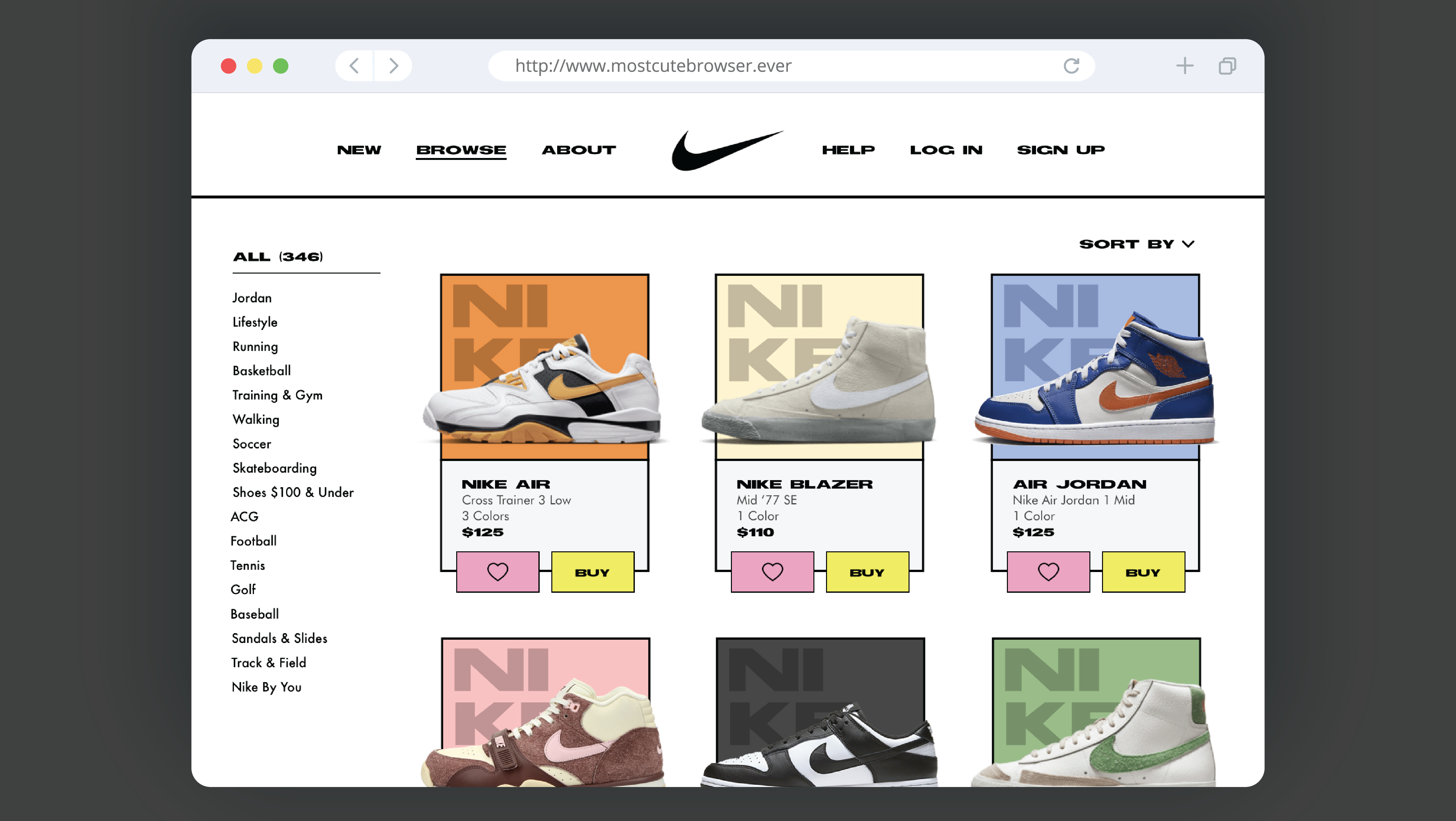Screen dimensions: 1456x821
Task: Filter by Tennis category
Action: pos(248,566)
